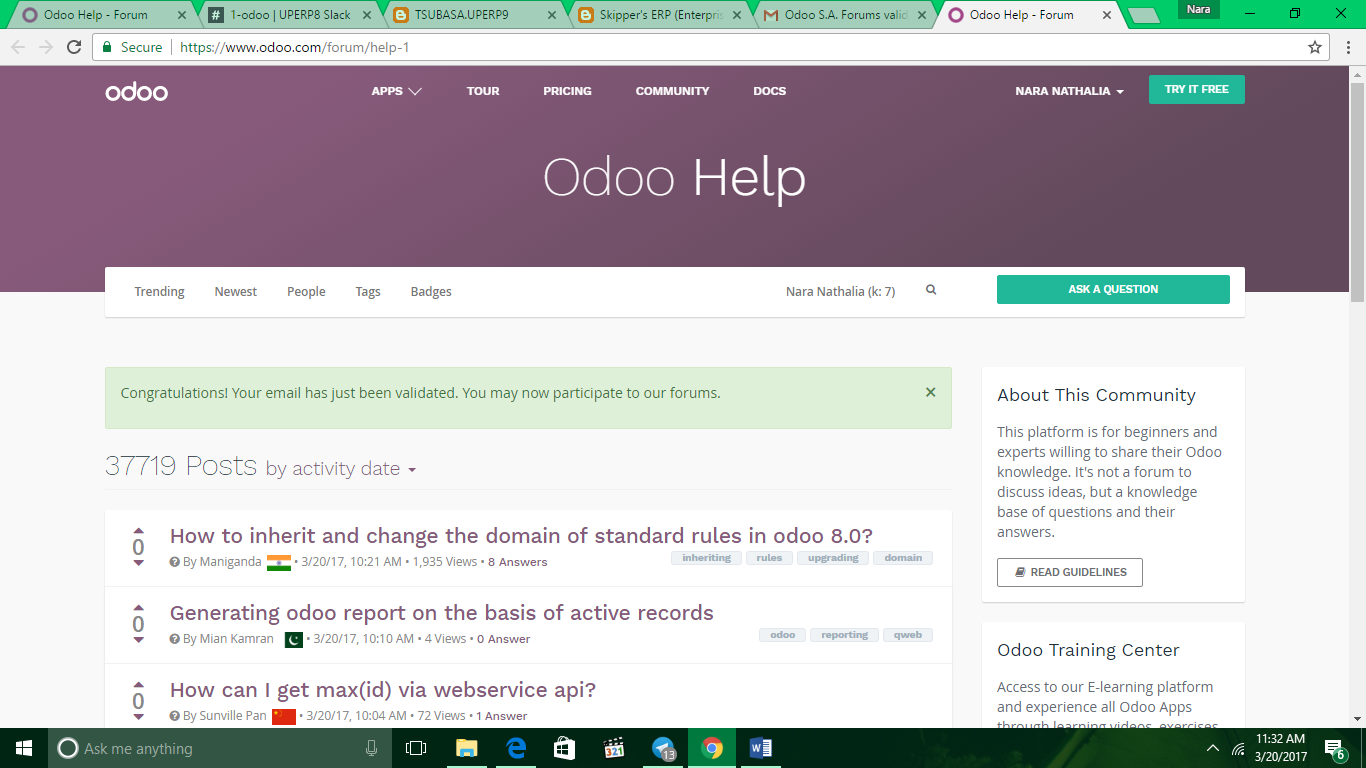
Task: Open the PRICING menu item
Action: pos(567,91)
